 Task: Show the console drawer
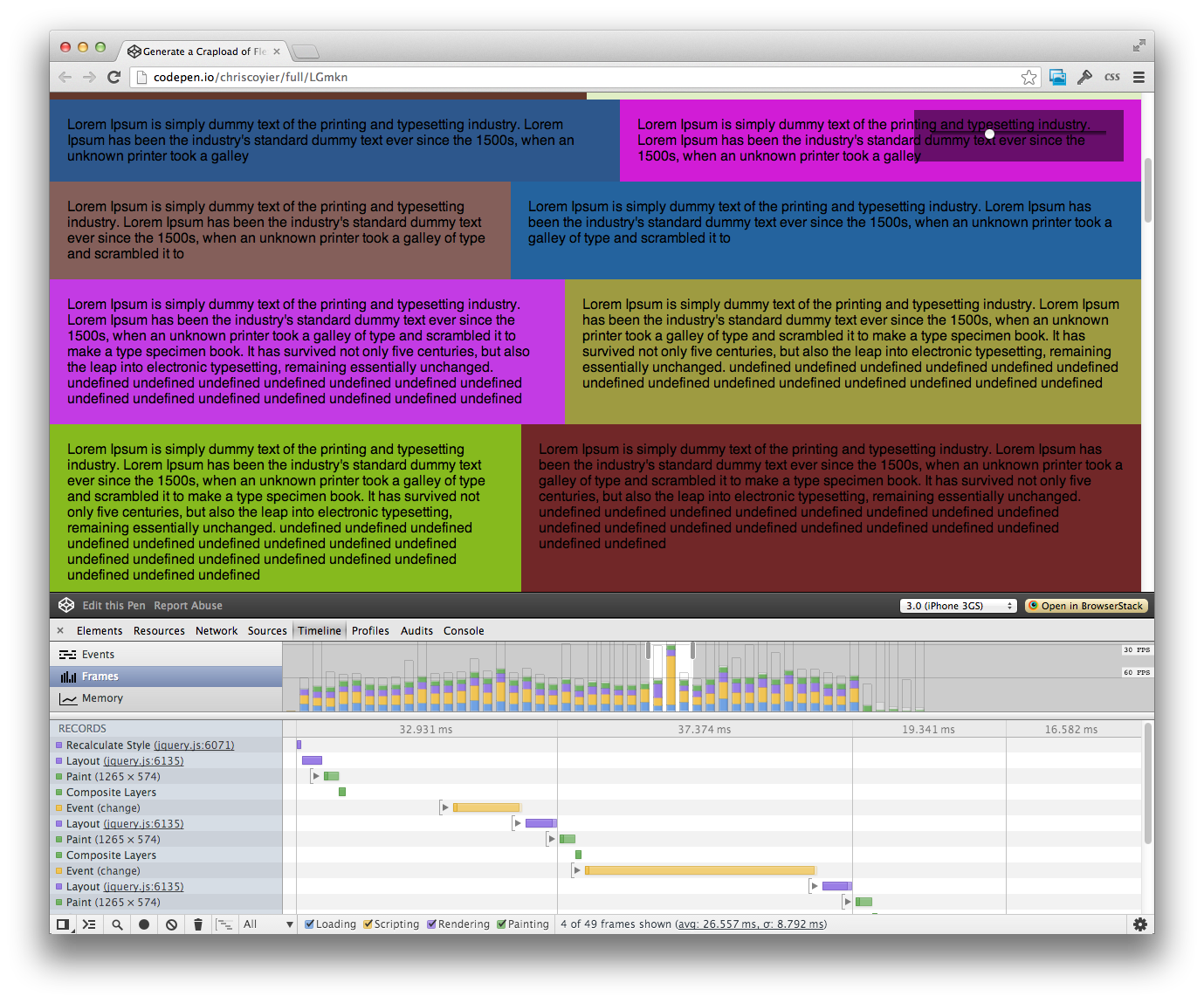click(89, 924)
